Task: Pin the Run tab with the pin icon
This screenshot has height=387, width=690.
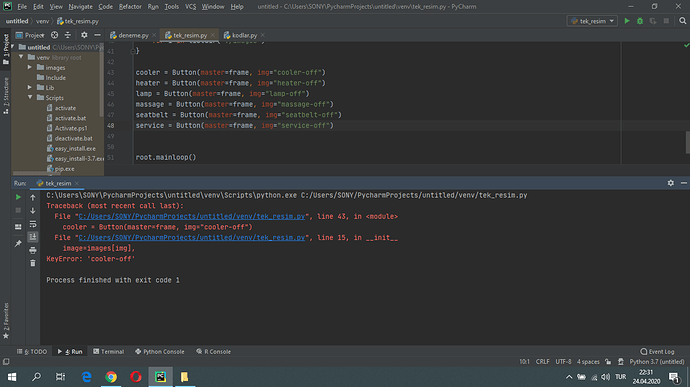Action: 18,243
